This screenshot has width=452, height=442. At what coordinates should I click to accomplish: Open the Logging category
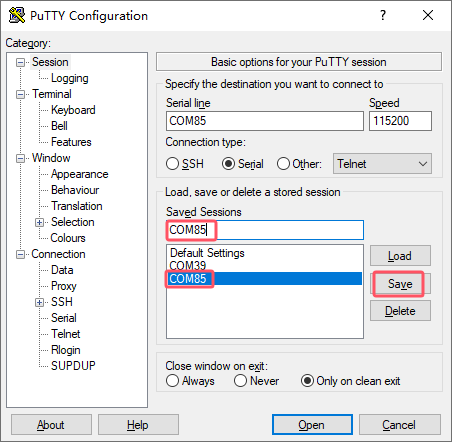[69, 78]
